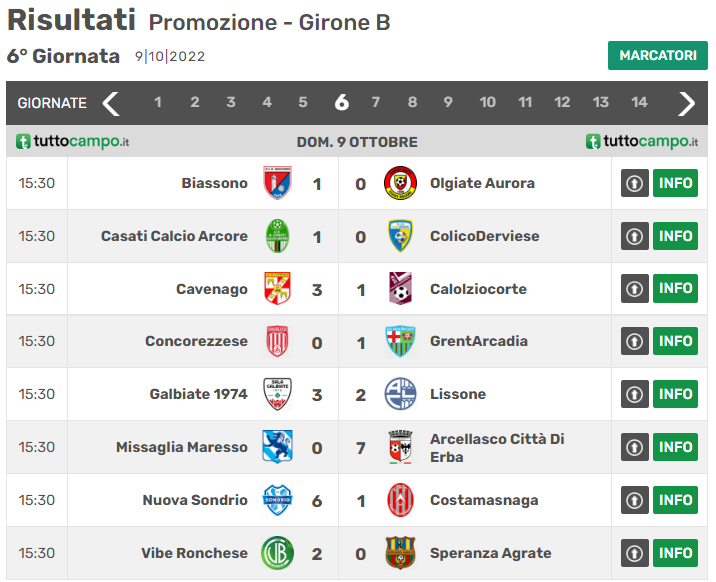Click the Vibe Ronchese team crest
The height and width of the screenshot is (582, 716).
coord(277,553)
